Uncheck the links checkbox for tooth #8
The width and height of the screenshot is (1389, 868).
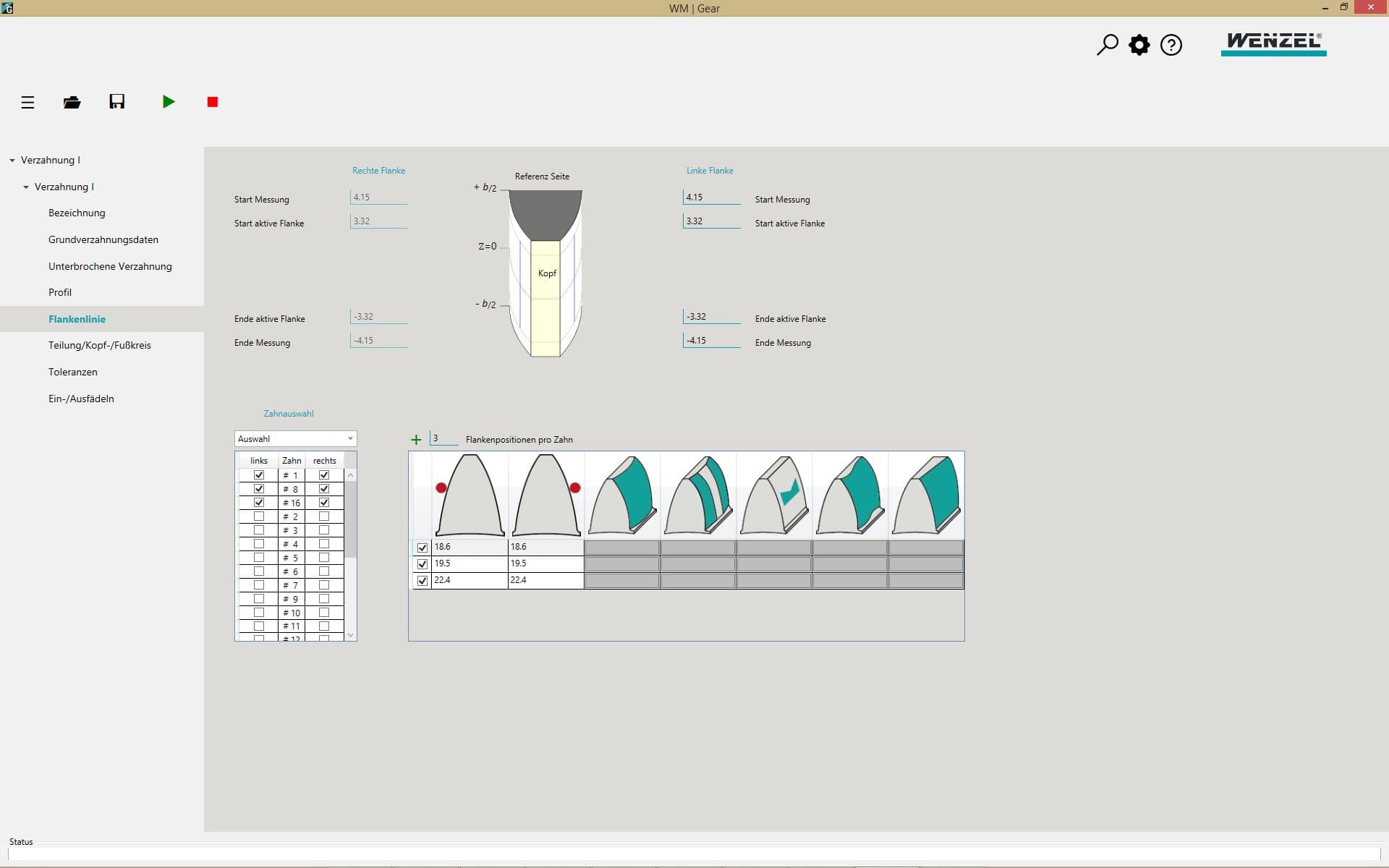[259, 489]
